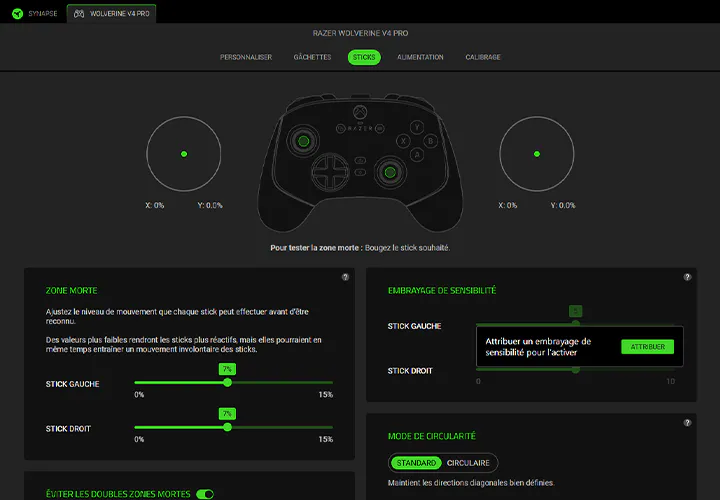
Task: Click the Stick Gauche sensitivity clutch slider
Action: pyautogui.click(x=575, y=324)
